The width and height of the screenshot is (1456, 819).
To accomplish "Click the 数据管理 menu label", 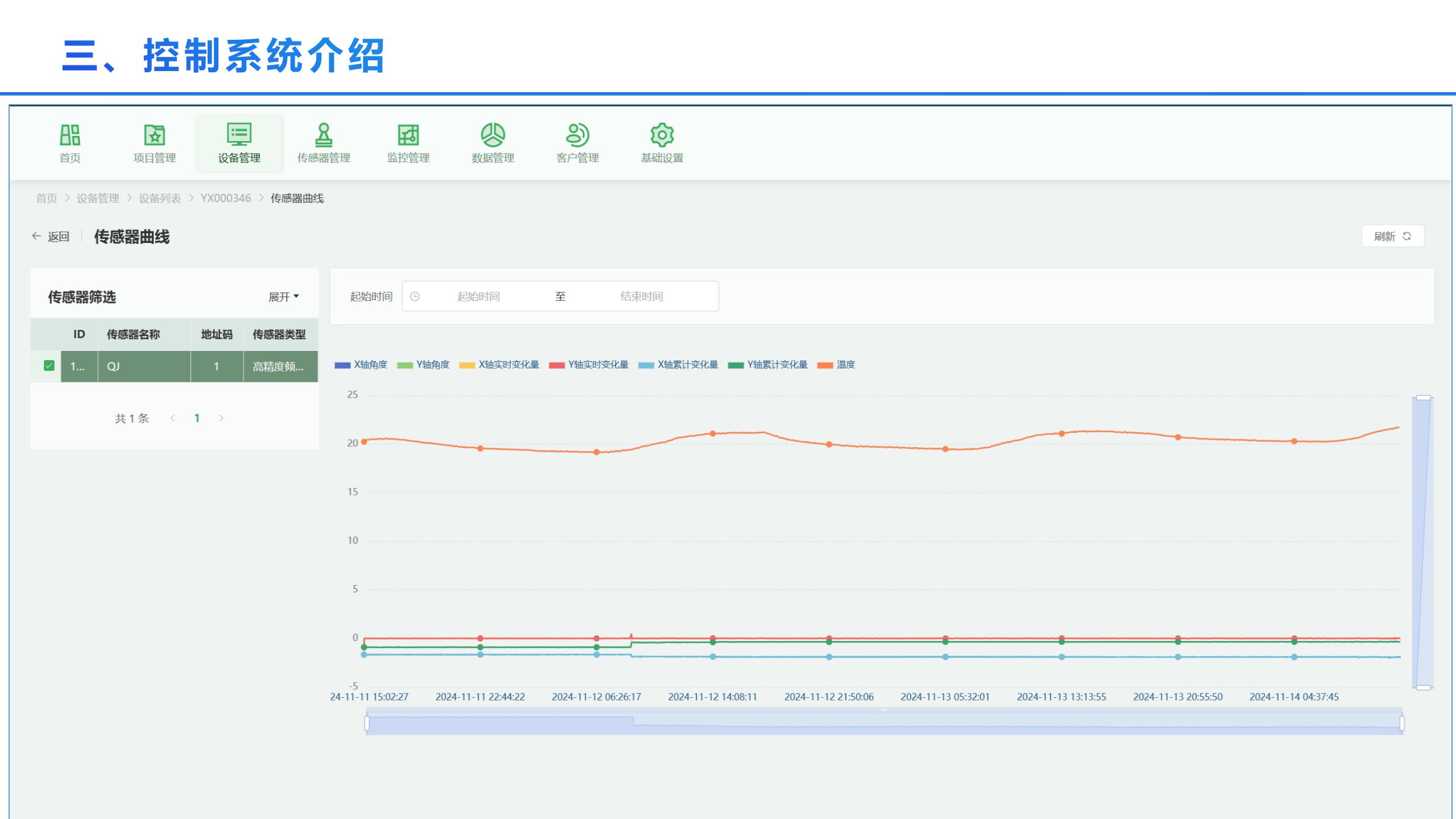I will [x=493, y=158].
